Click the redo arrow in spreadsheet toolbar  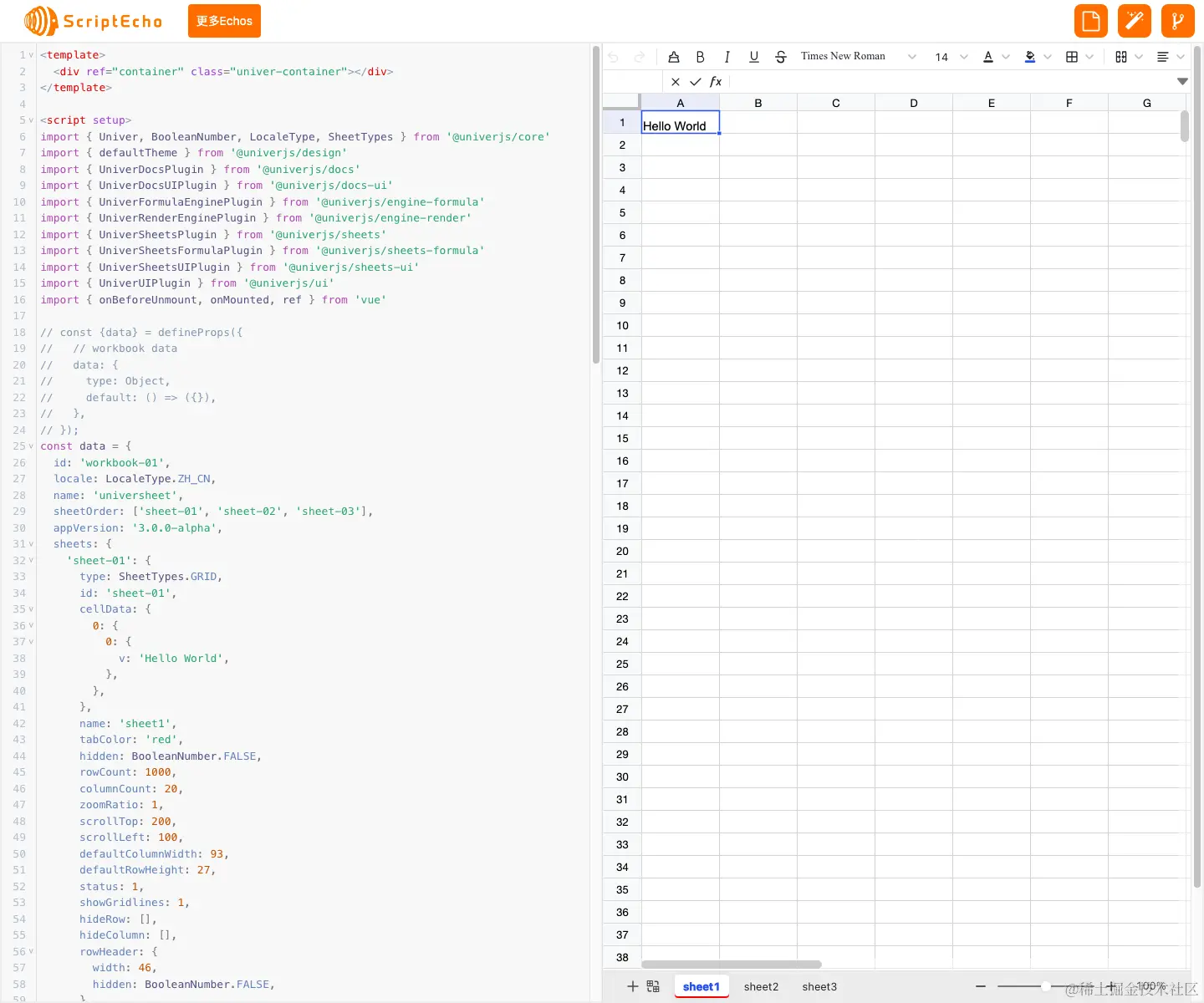(x=640, y=57)
